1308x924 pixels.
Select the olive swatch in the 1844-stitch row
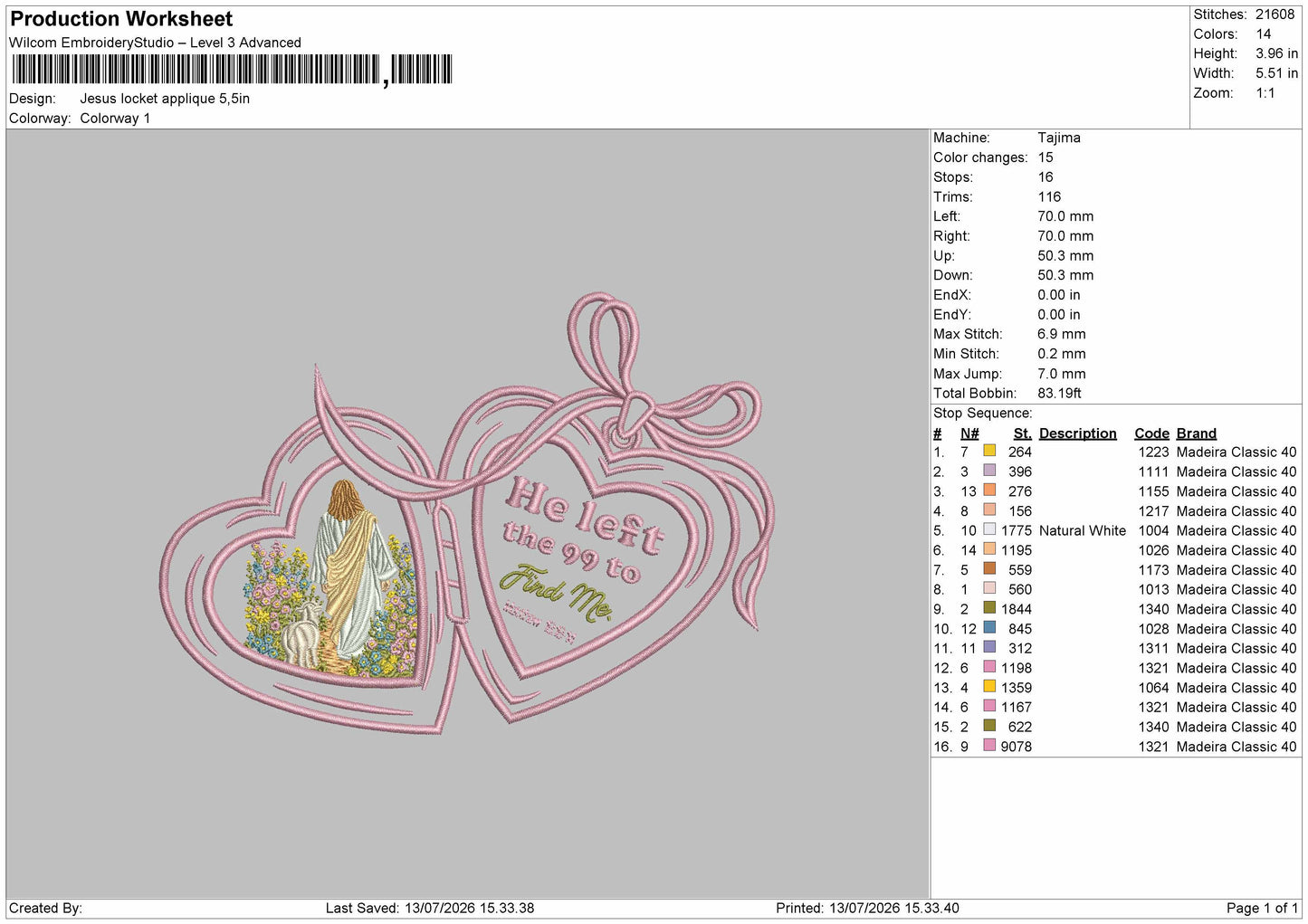coord(989,608)
